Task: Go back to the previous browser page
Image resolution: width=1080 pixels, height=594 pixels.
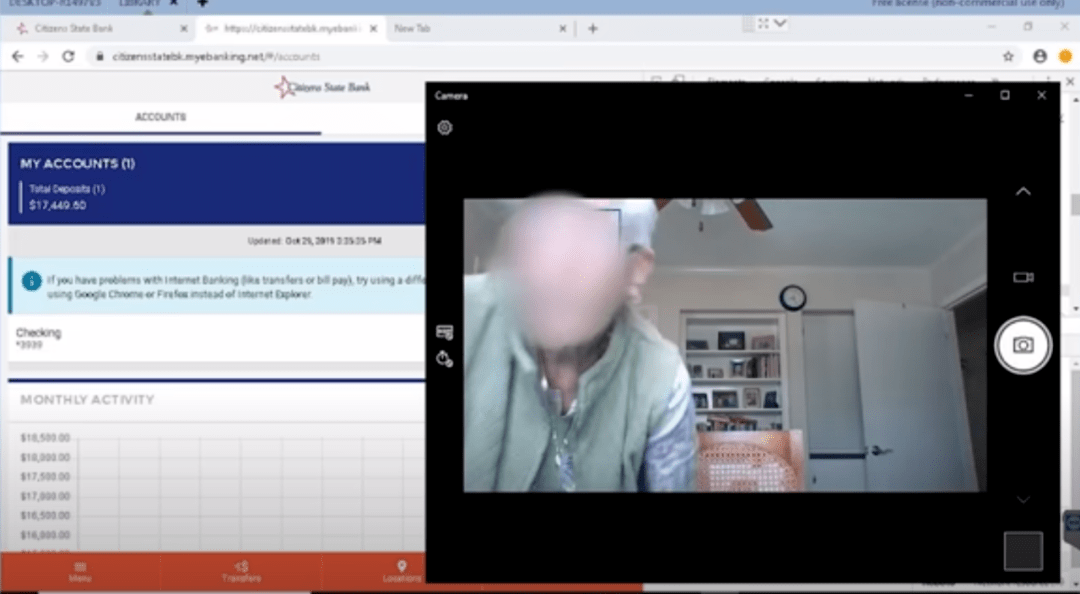Action: (x=17, y=57)
